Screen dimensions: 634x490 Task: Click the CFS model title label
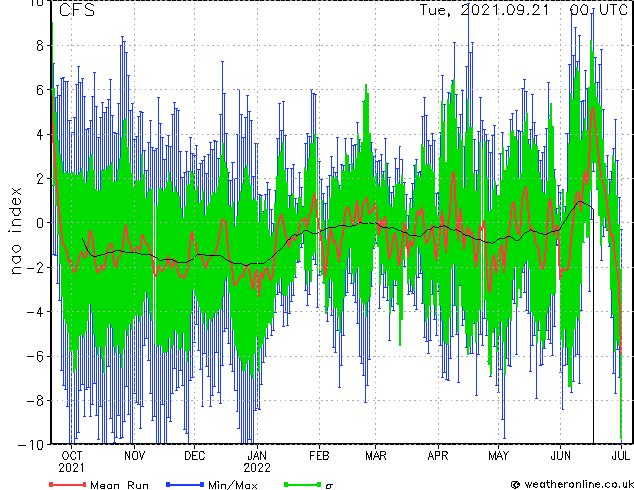tap(77, 10)
